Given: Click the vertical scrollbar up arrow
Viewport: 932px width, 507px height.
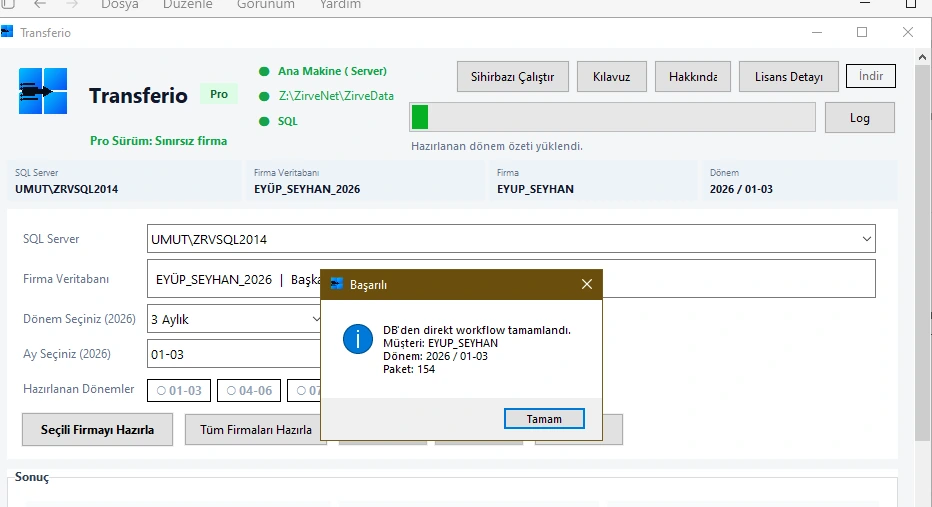Looking at the screenshot, I should click(922, 58).
